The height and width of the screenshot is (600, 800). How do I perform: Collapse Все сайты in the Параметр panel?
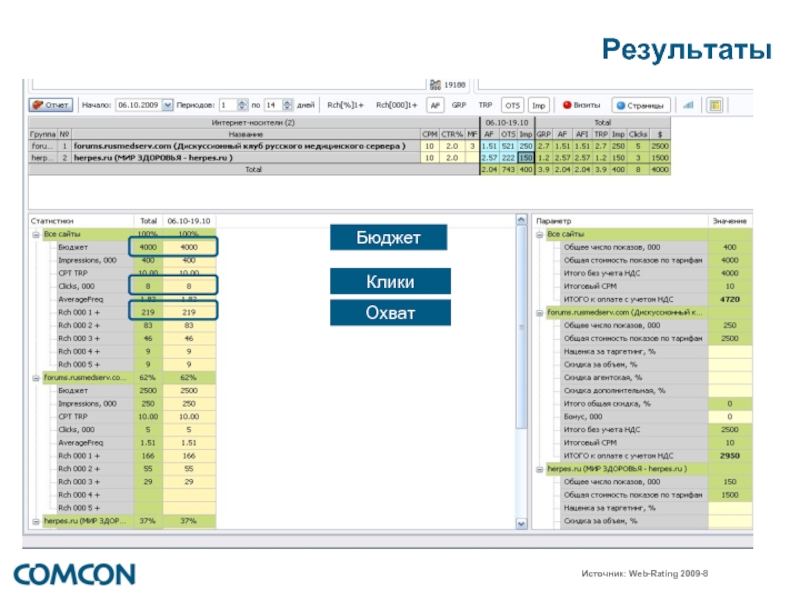point(539,235)
